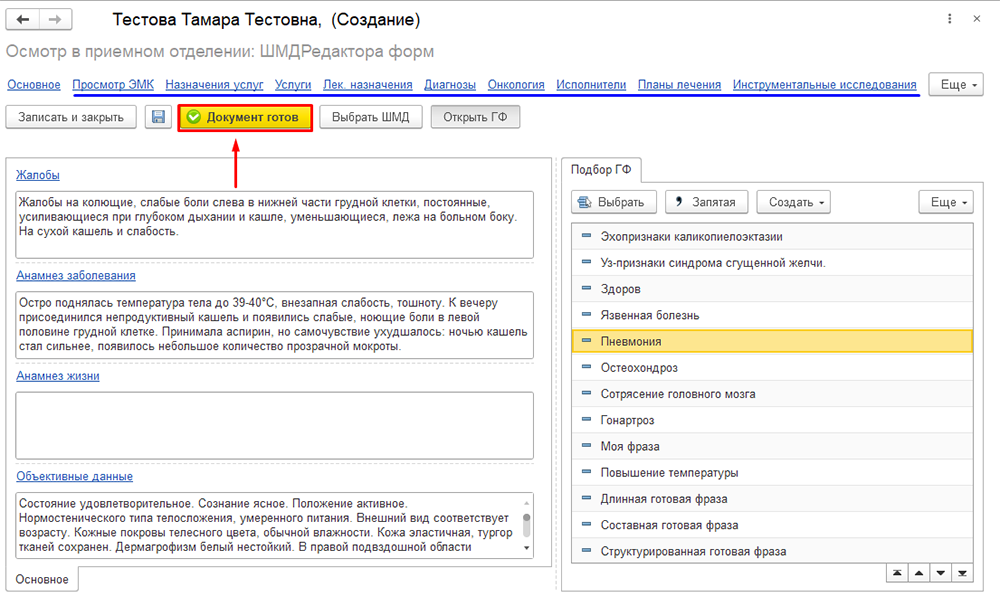Insert a comma with Запятая button
The image size is (1000, 596).
(707, 202)
